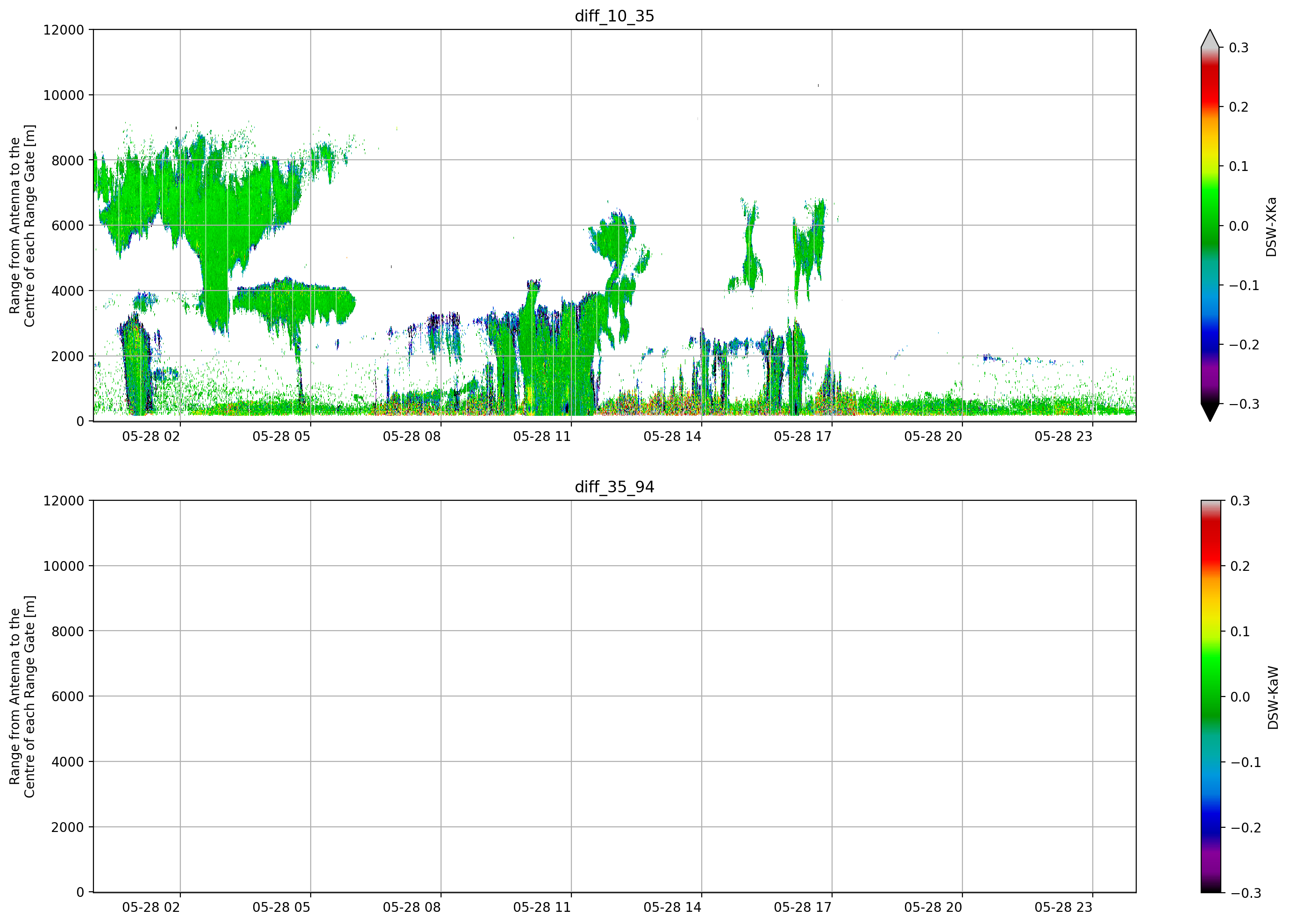Click the 2000 y-axis tick on bottom plot

pos(68,827)
